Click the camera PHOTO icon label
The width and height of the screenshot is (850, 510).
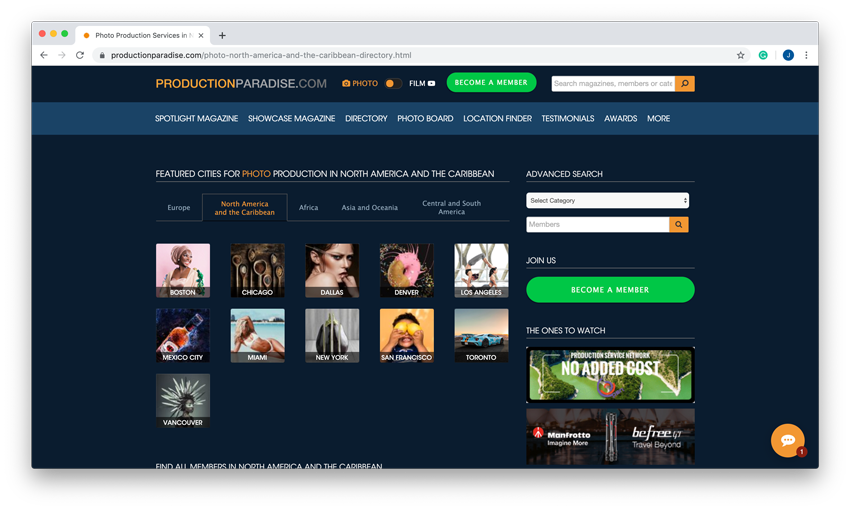click(x=360, y=83)
